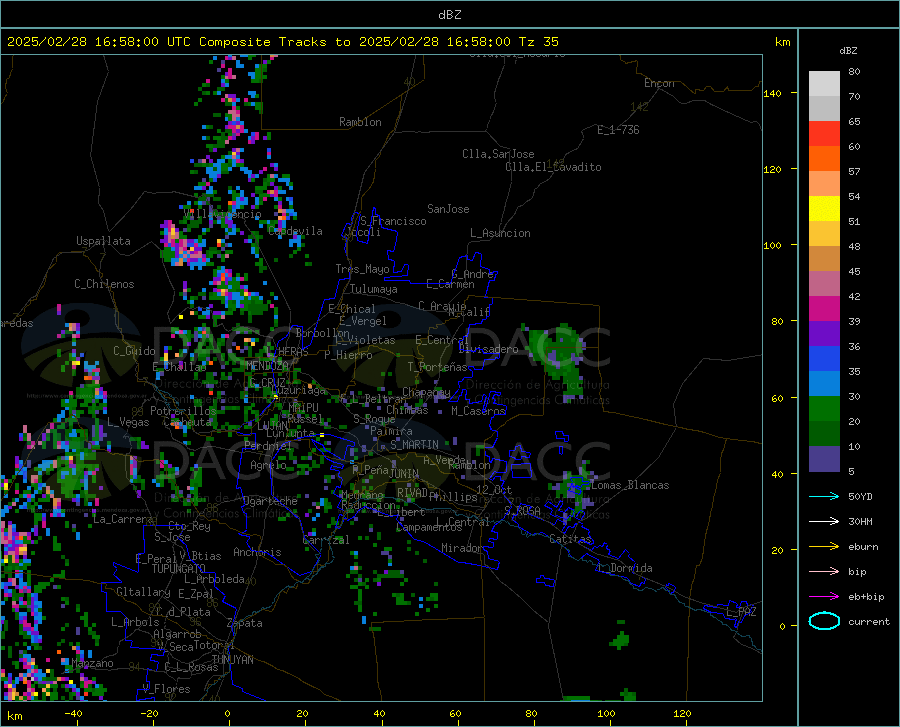Click the '-40' km bottom axis tick
900x727 pixels.
pyautogui.click(x=73, y=714)
